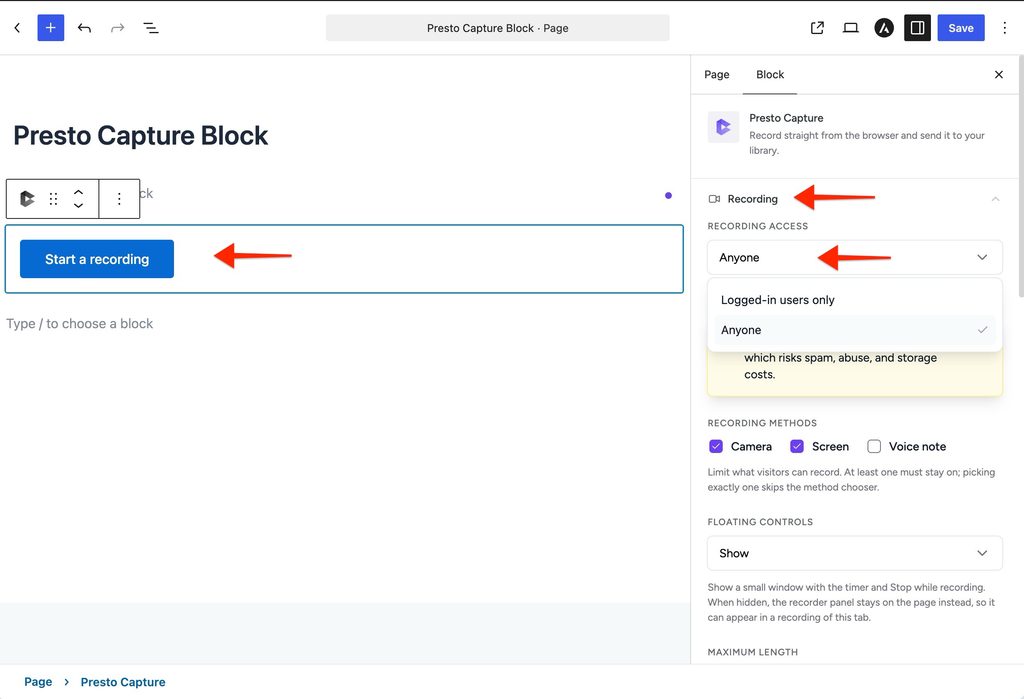Choose Logged-in users only option
This screenshot has width=1024, height=699.
[x=855, y=300]
